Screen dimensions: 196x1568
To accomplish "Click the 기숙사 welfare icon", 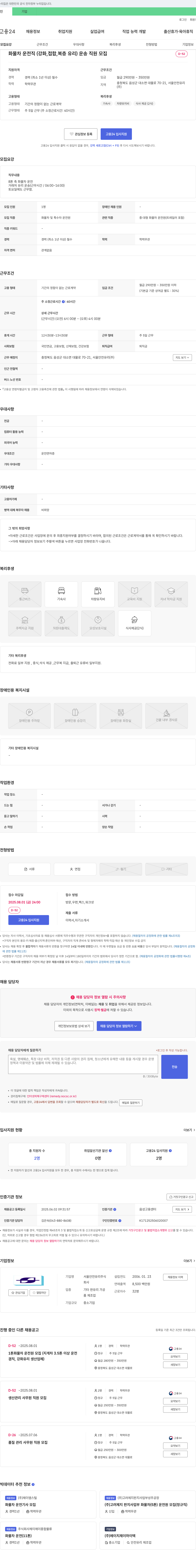I will [x=61, y=594].
